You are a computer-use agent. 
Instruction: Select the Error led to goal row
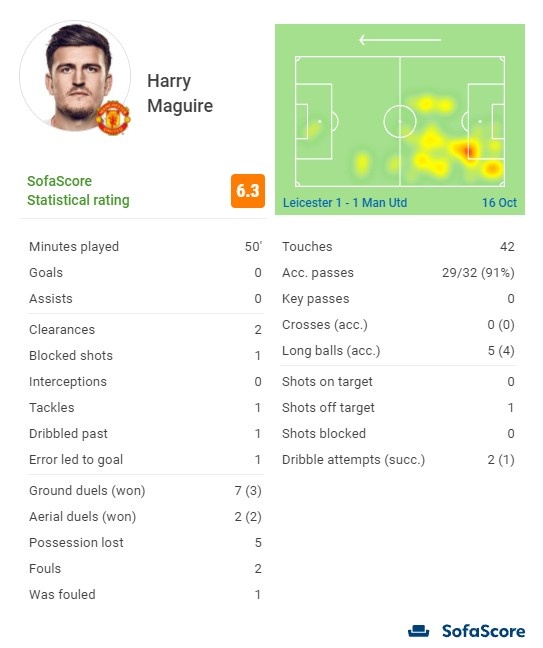point(145,460)
